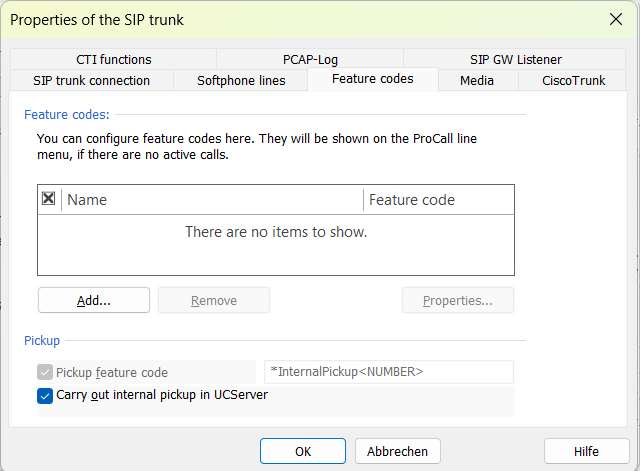Switch to the Media tab
Screen dimensions: 640x471
point(477,81)
